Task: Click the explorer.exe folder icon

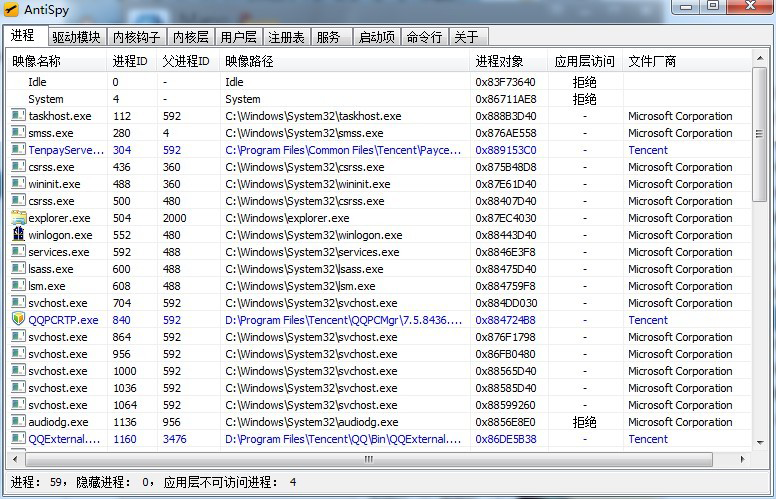Action: click(x=18, y=218)
